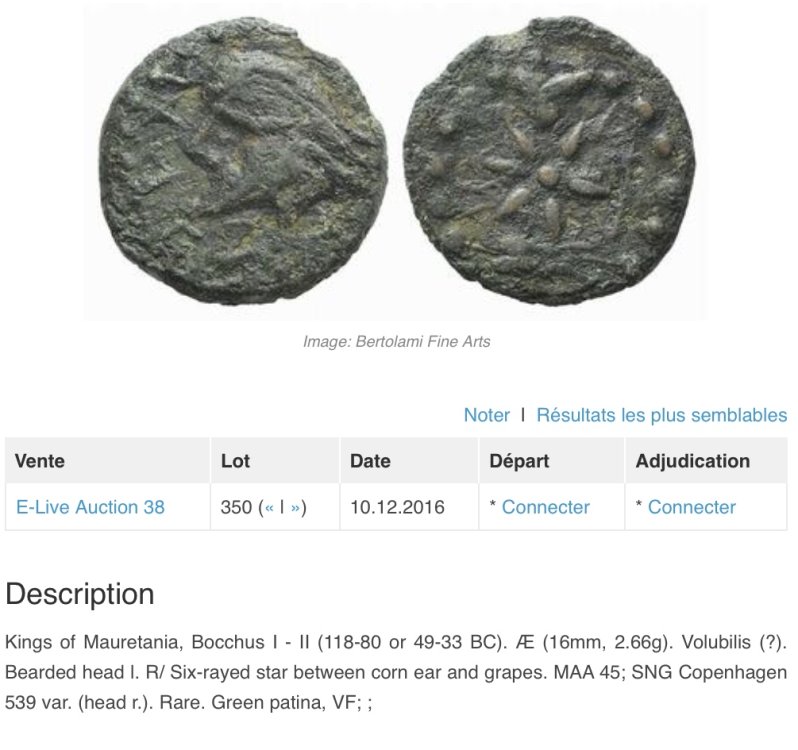Go to next lot with » arrow
This screenshot has width=798, height=750.
click(295, 507)
